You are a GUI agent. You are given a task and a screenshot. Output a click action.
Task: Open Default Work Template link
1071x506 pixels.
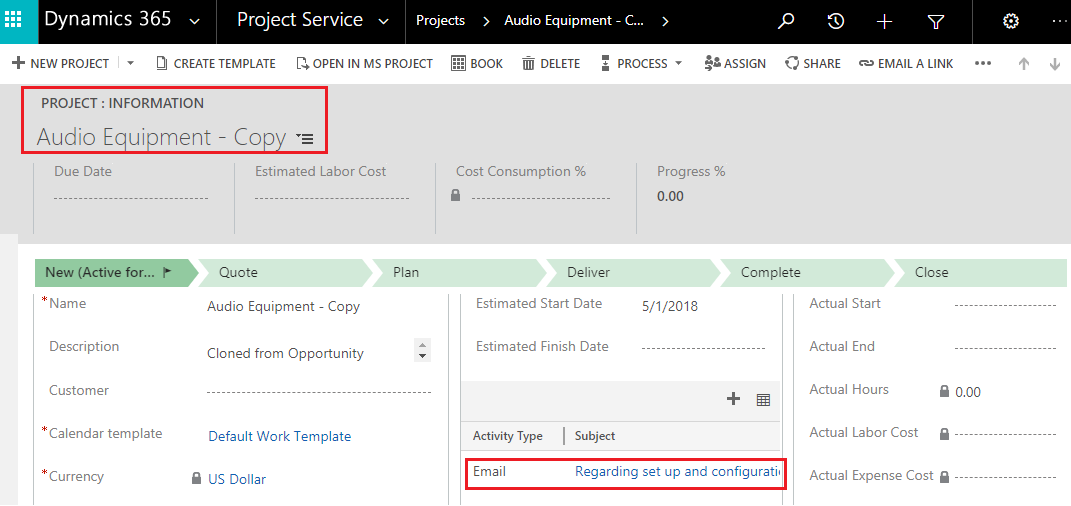[x=279, y=436]
